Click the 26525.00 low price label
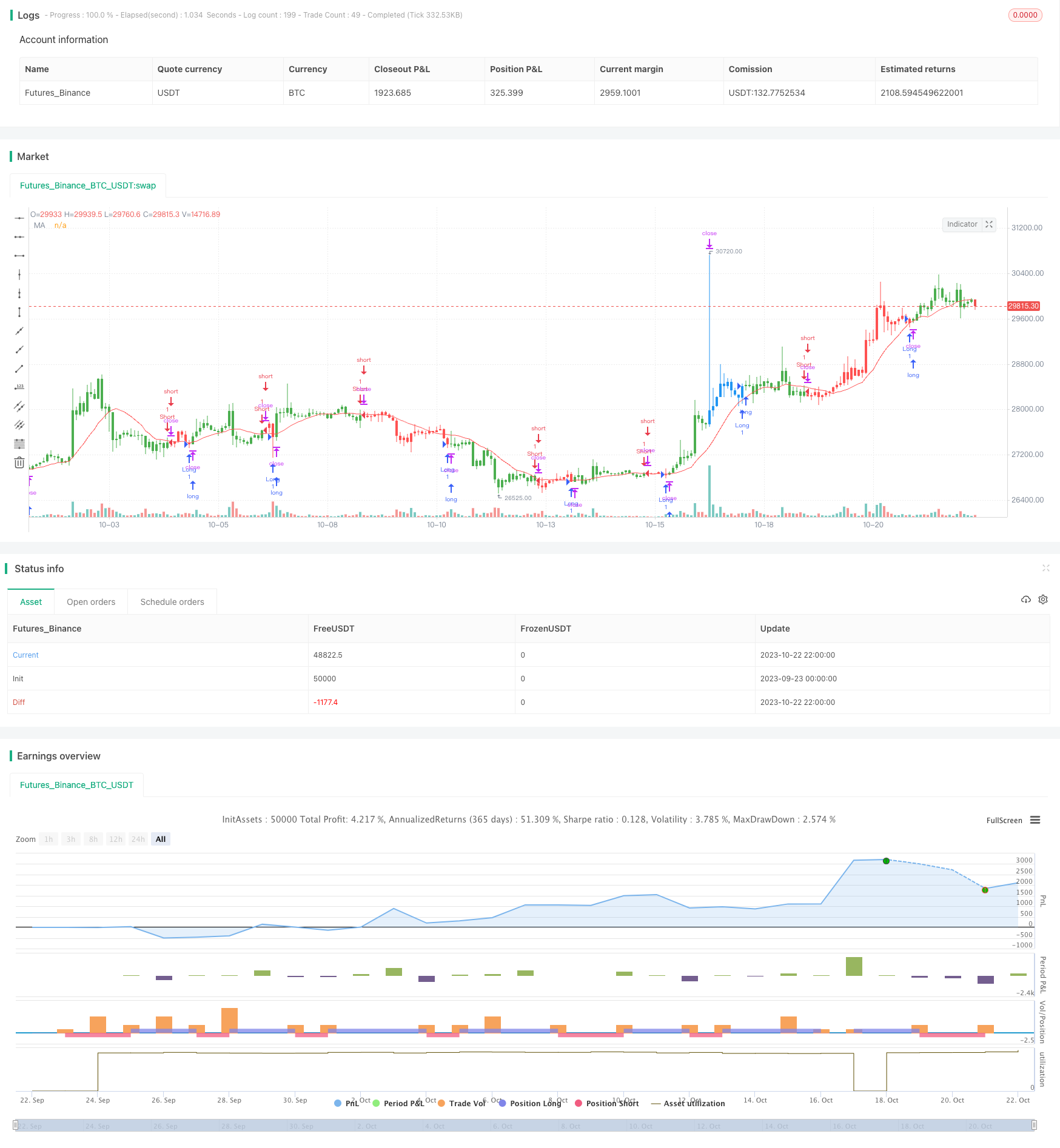The height and width of the screenshot is (1148, 1060). pos(518,498)
